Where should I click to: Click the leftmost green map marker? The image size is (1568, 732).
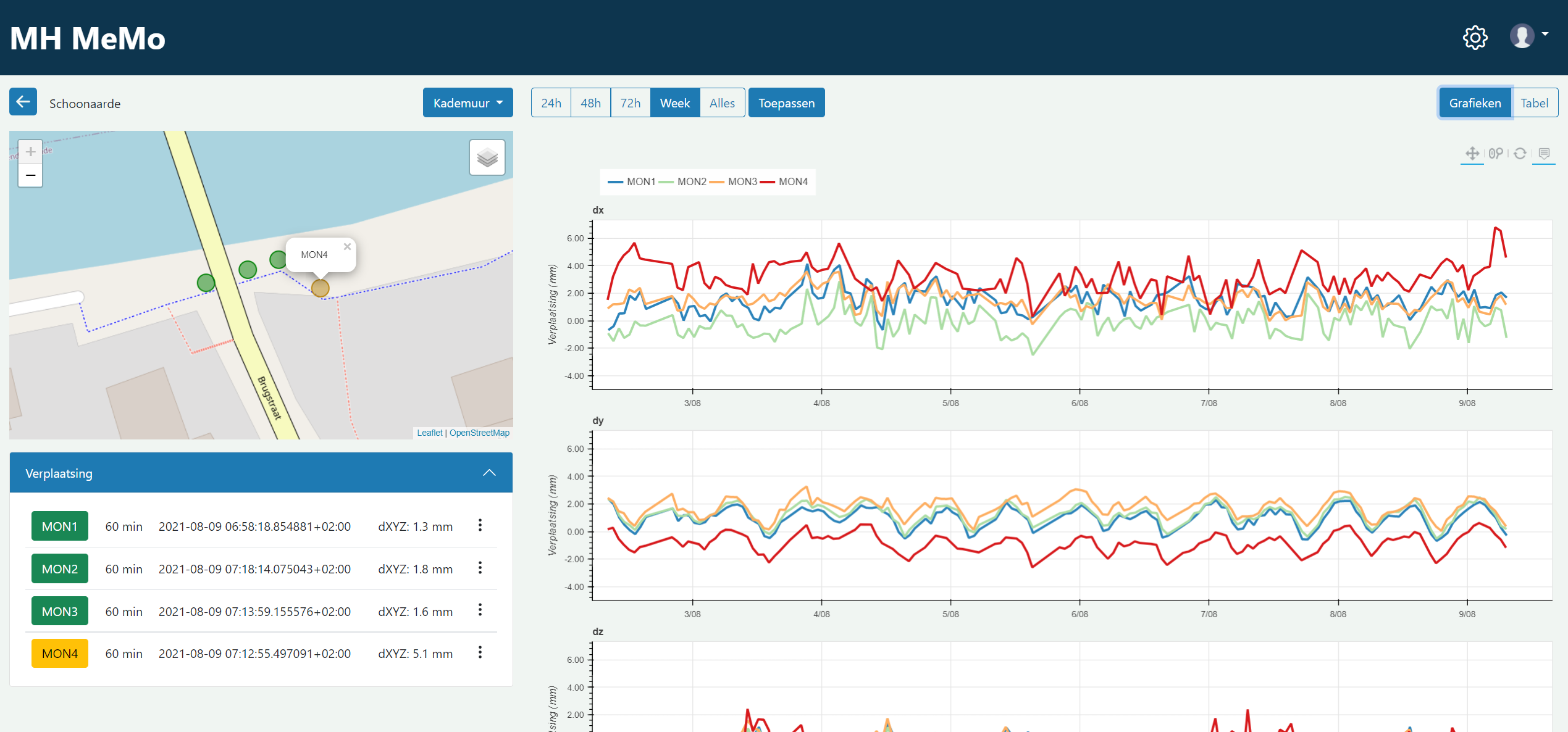click(x=206, y=283)
